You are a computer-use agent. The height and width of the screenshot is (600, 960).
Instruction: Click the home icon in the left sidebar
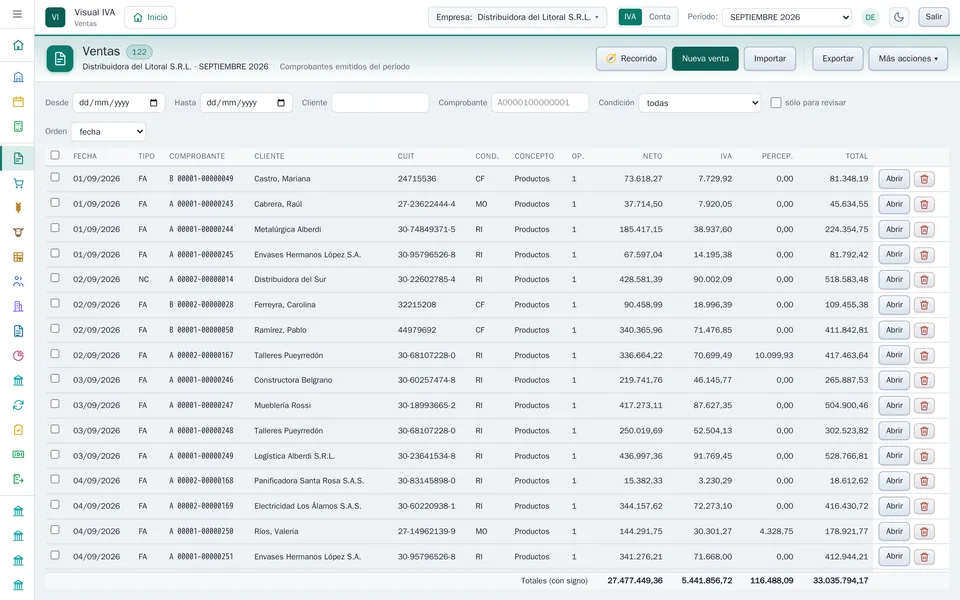tap(18, 45)
